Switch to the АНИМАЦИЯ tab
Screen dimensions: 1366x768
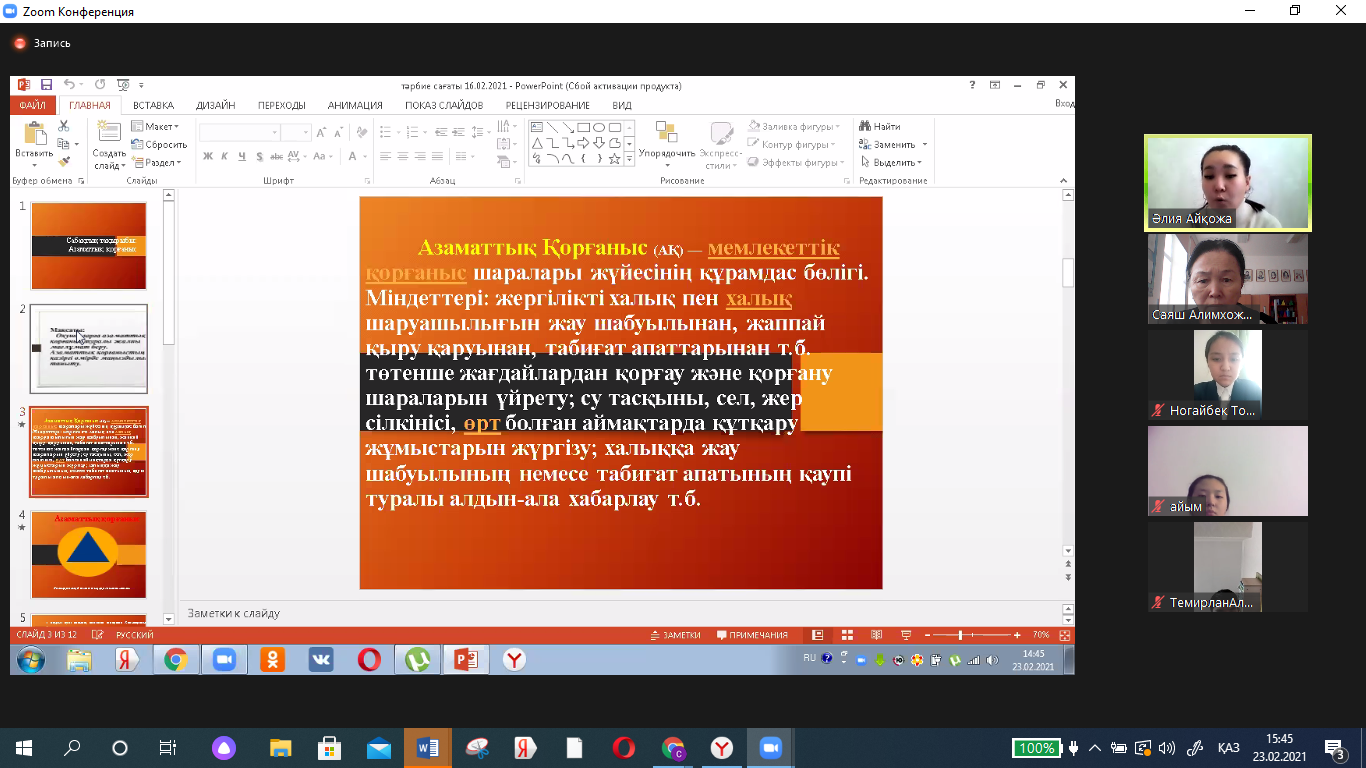click(355, 105)
